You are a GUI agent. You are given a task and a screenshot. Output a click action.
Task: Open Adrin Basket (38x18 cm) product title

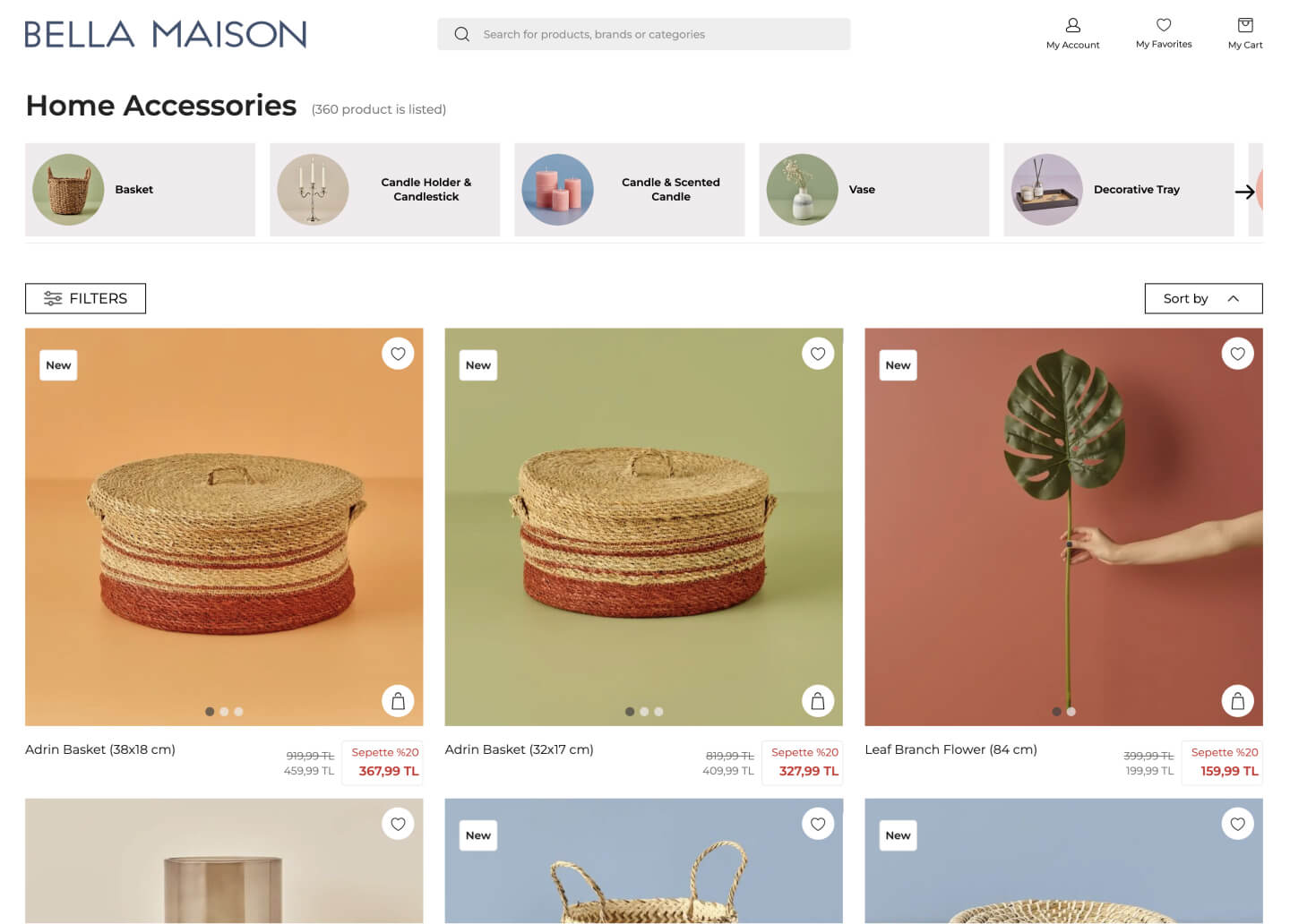(100, 749)
